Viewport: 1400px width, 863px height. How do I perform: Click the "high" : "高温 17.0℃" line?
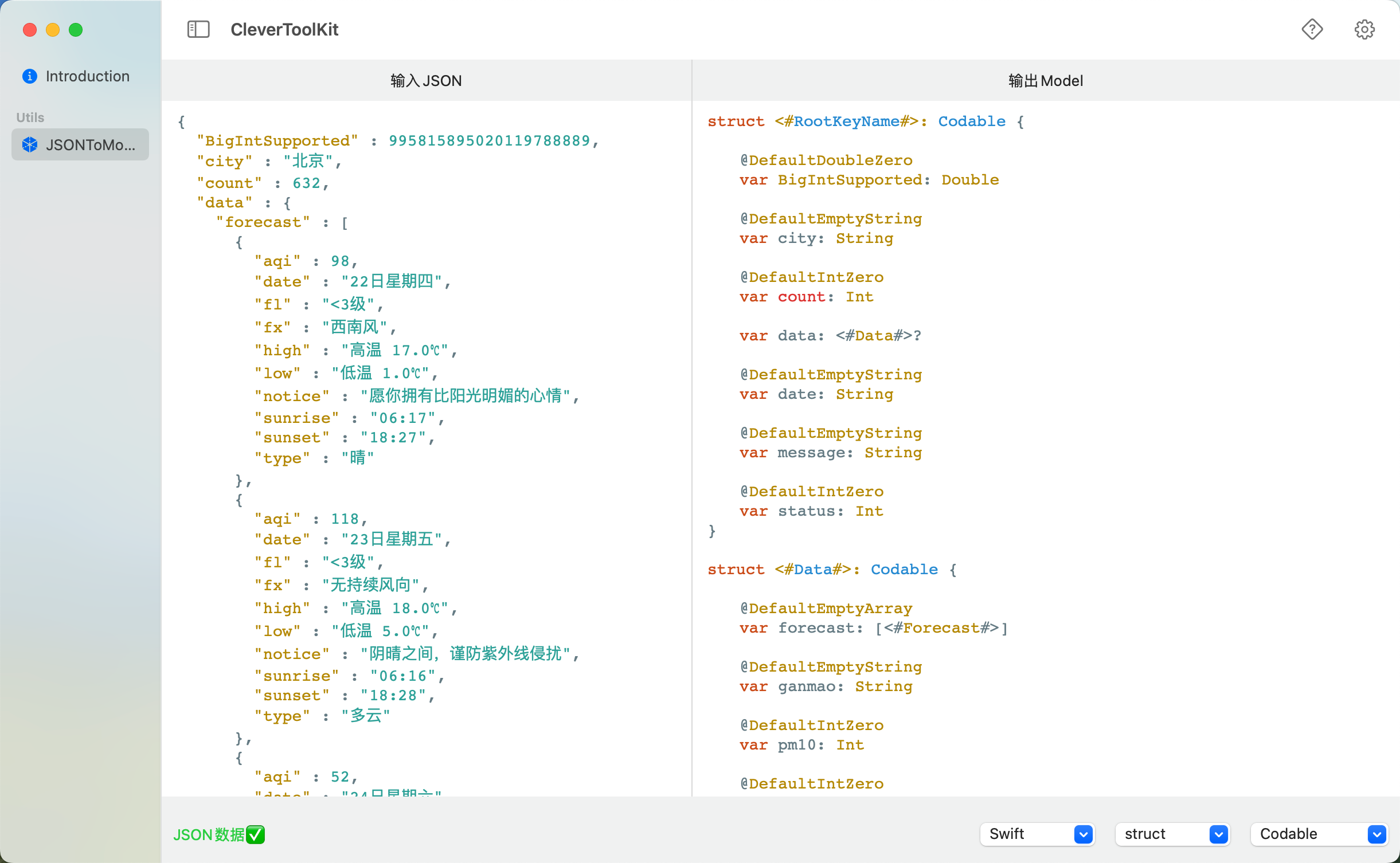point(356,350)
